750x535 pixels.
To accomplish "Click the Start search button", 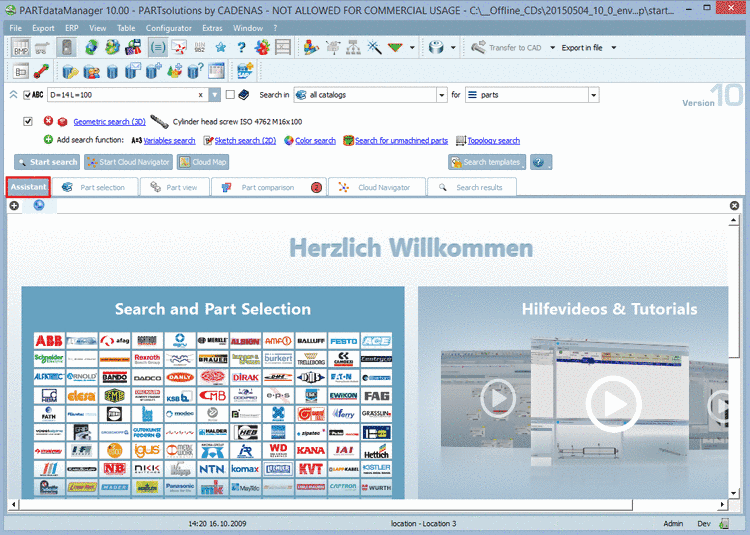I will pos(47,162).
